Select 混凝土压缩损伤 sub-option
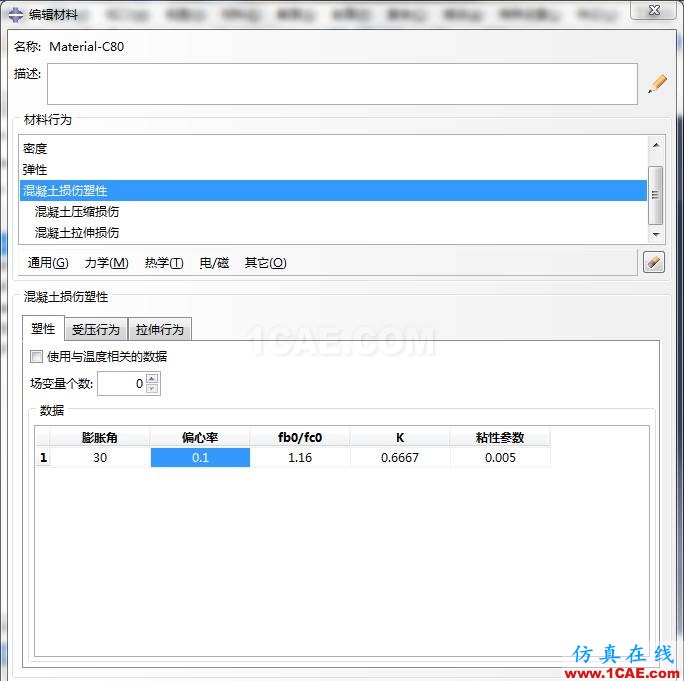Screen dimensions: 684x681 (333, 212)
